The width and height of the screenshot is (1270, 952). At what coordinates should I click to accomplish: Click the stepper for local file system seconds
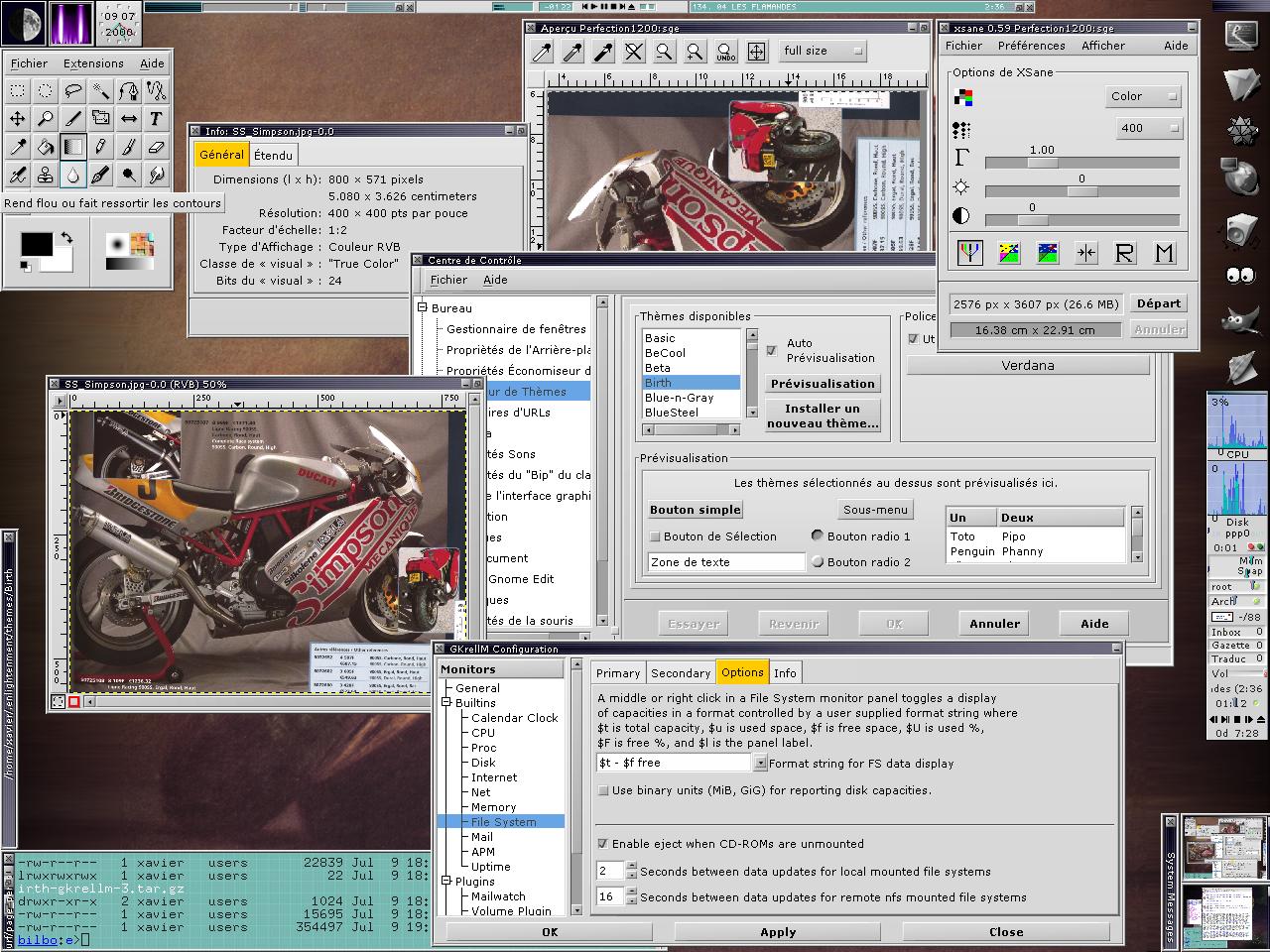pos(631,872)
